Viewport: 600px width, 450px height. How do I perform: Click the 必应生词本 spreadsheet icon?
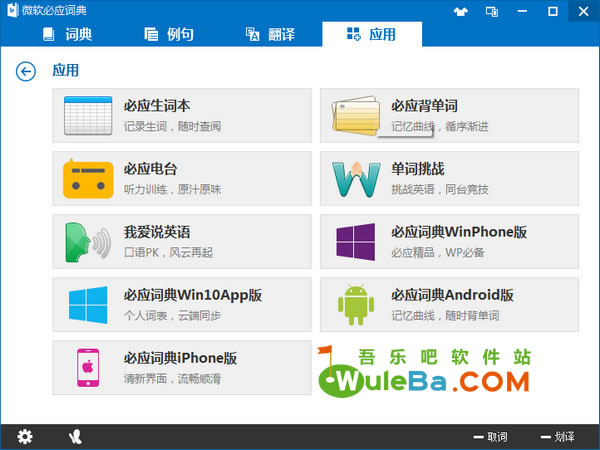pos(88,116)
